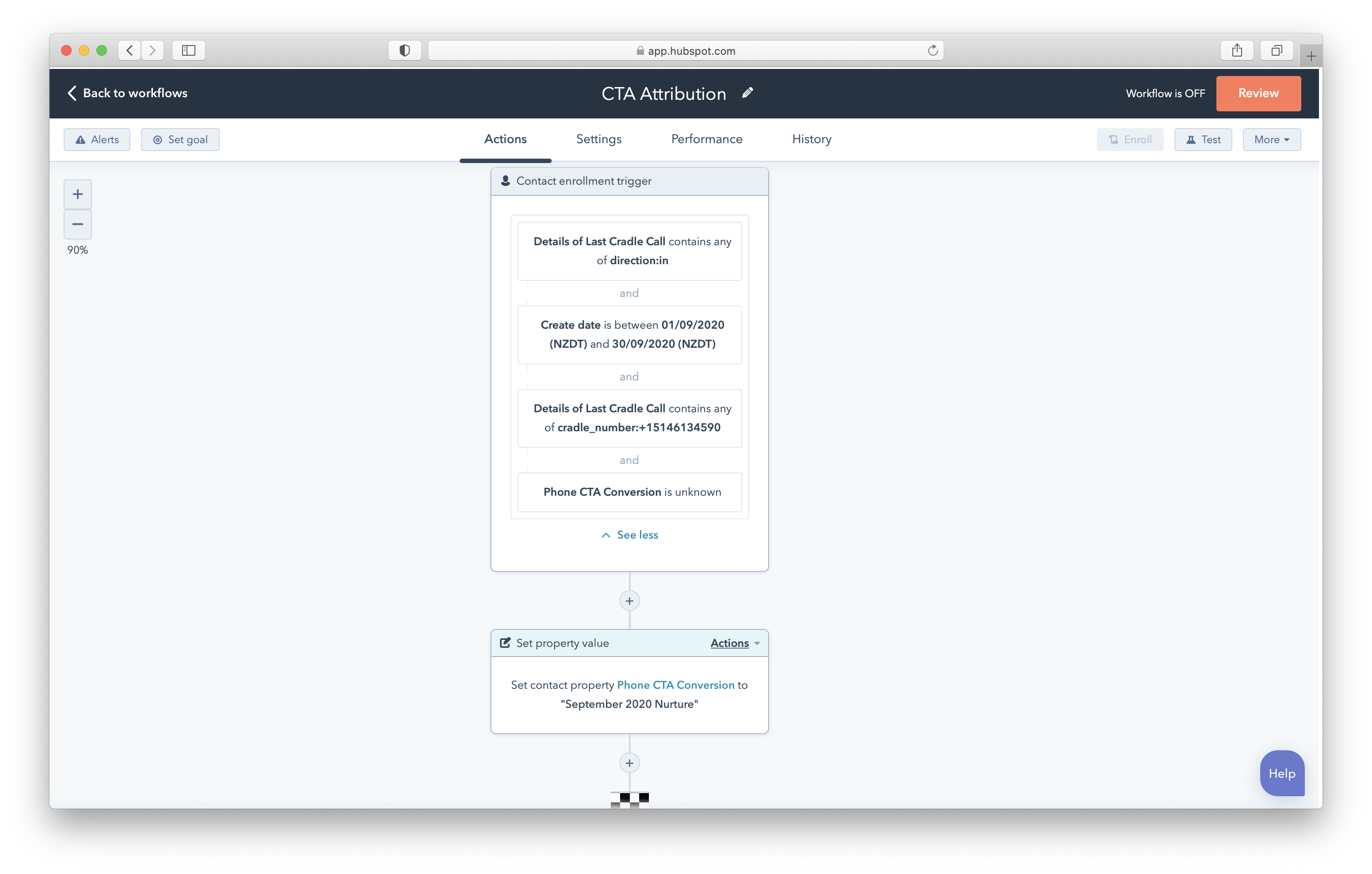Click the zoom in plus control

[77, 194]
